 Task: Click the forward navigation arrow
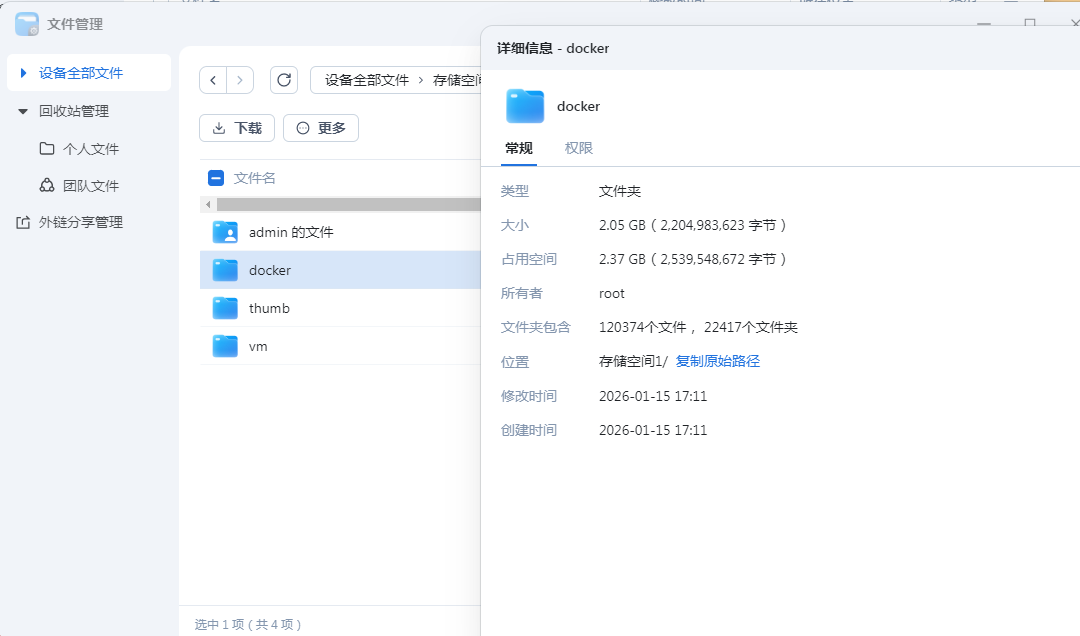pyautogui.click(x=240, y=80)
